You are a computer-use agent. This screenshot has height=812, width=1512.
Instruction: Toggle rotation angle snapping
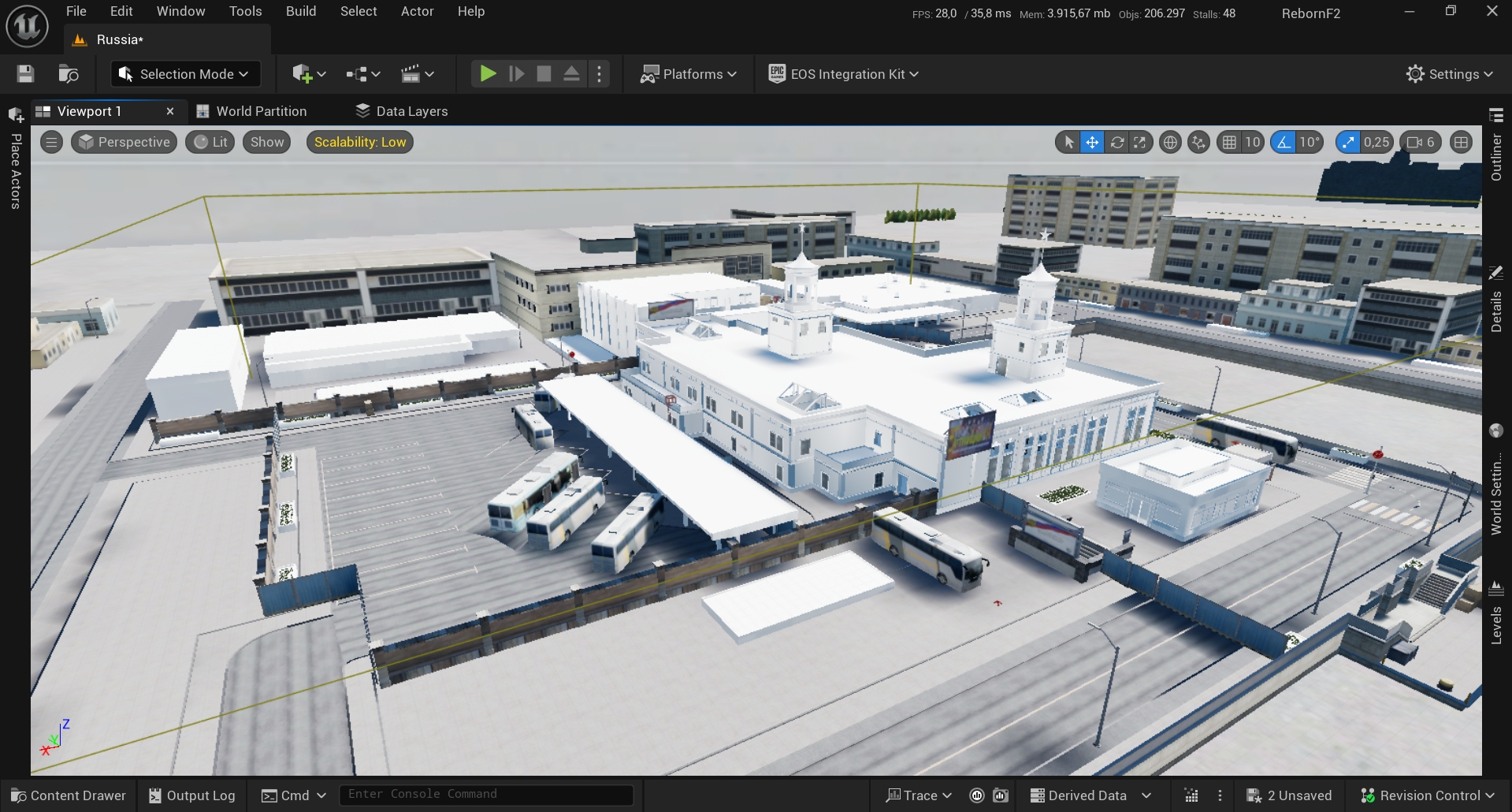pyautogui.click(x=1284, y=143)
